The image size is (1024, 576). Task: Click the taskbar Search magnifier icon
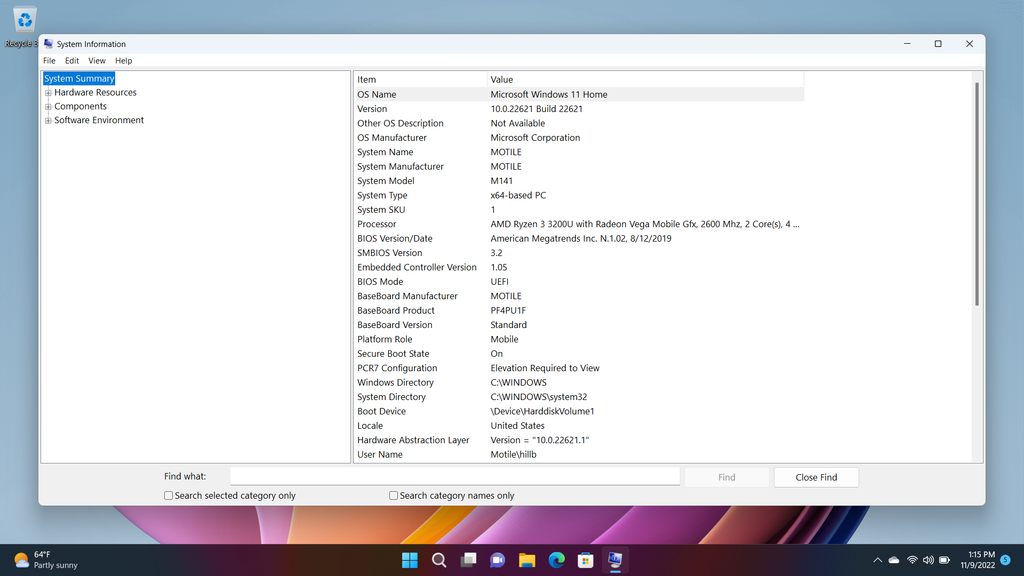coord(439,560)
